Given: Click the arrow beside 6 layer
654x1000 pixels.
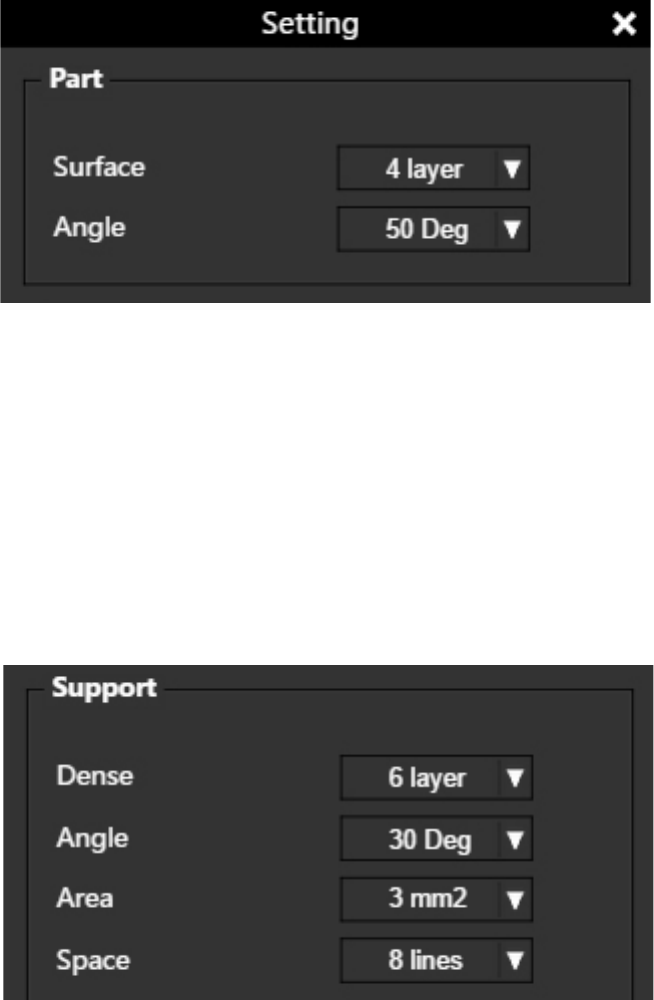Looking at the screenshot, I should click(516, 778).
